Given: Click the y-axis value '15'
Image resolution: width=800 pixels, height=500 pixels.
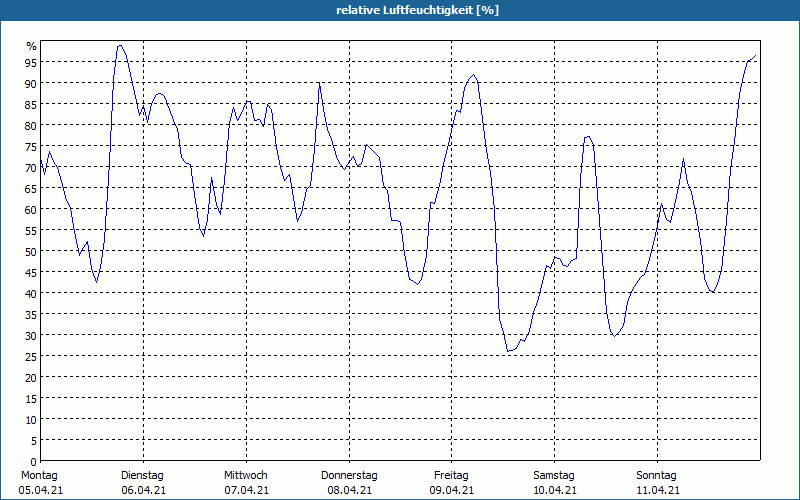Looking at the screenshot, I should click(31, 398).
